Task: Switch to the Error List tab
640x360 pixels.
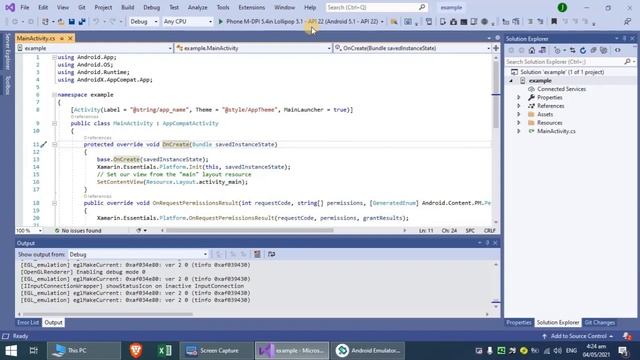Action: click(x=28, y=322)
